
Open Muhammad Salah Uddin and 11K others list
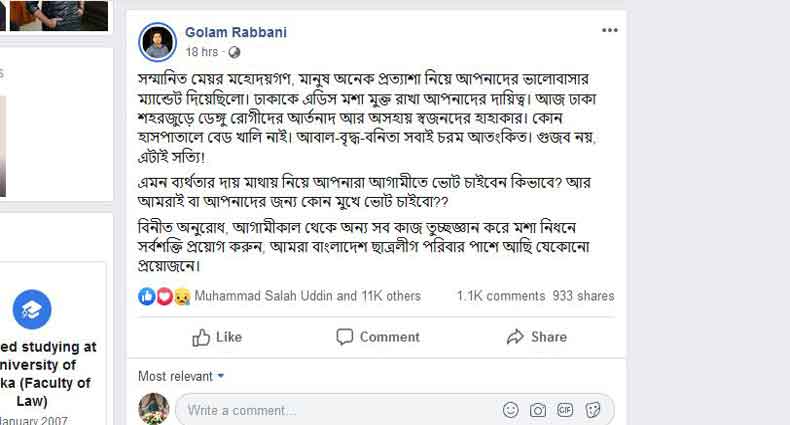tap(308, 296)
